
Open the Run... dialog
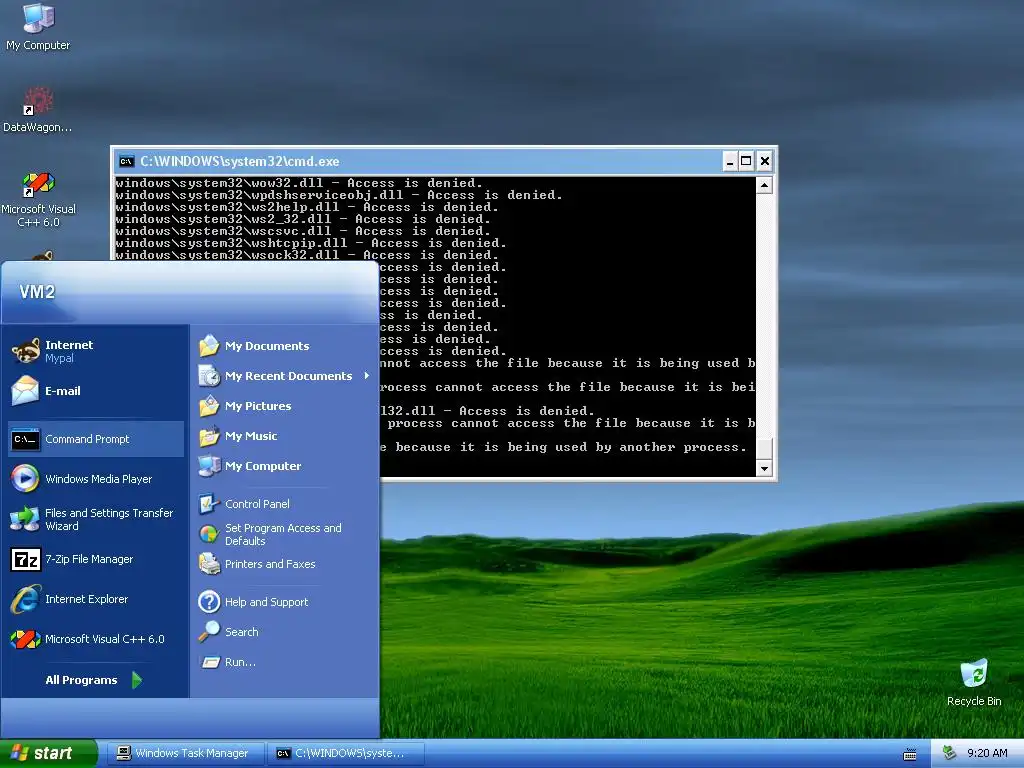(x=284, y=662)
